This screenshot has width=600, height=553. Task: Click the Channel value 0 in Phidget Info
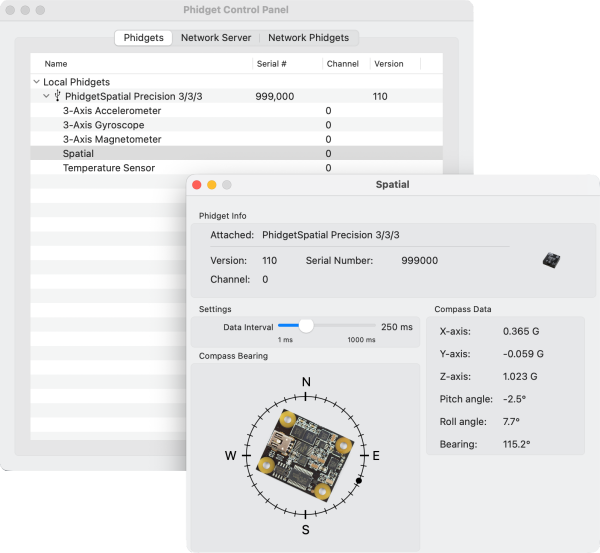[265, 280]
